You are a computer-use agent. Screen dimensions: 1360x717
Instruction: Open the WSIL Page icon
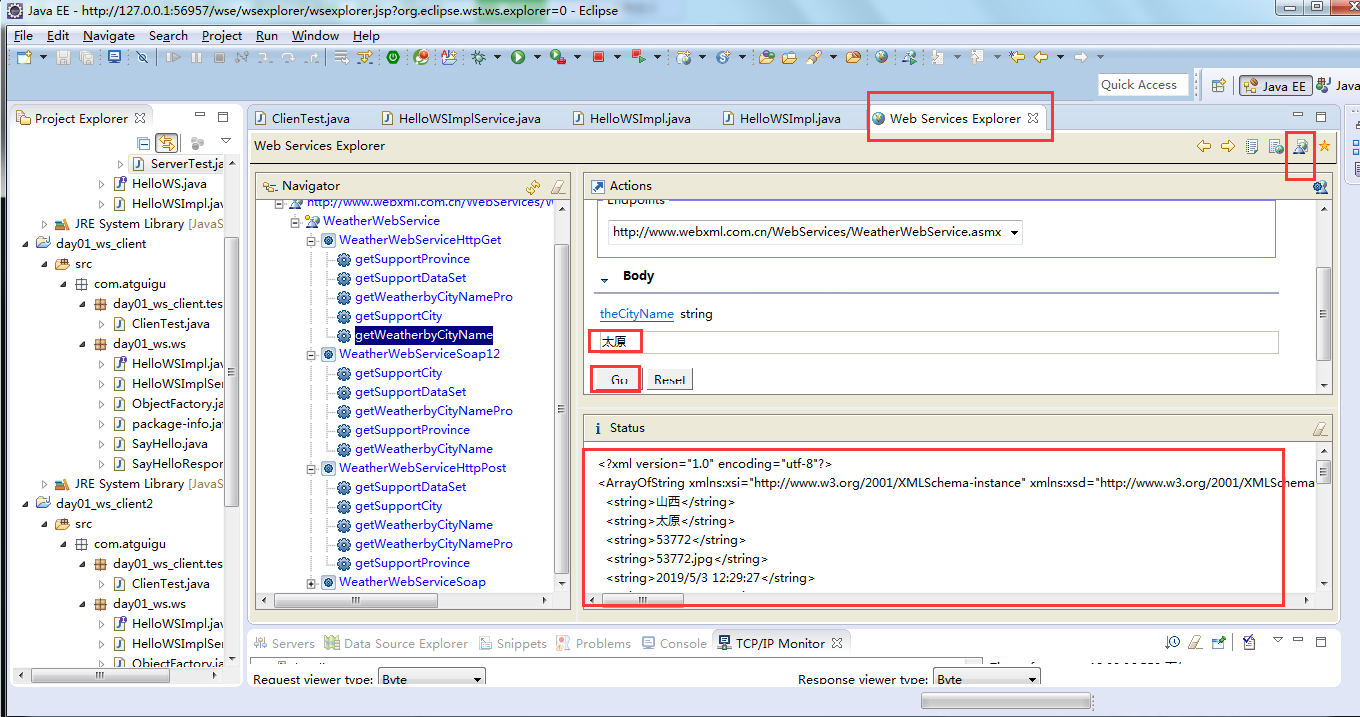coord(1276,146)
